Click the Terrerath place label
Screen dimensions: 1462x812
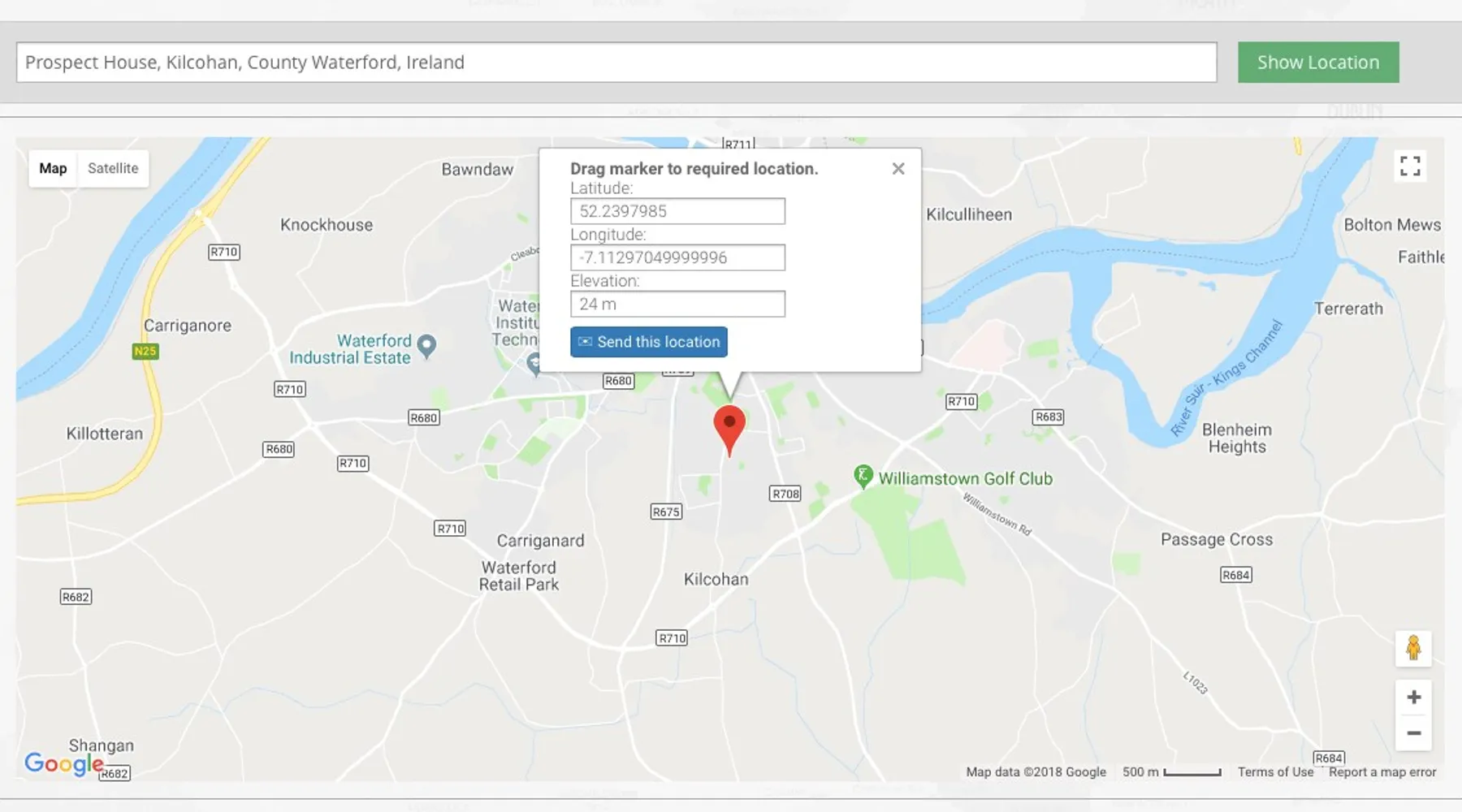pos(1348,309)
